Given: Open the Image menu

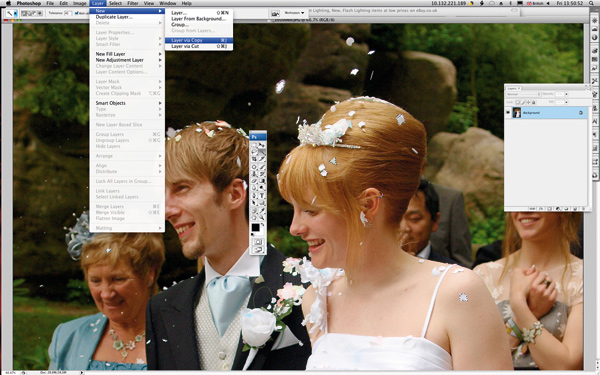Looking at the screenshot, I should [80, 3].
